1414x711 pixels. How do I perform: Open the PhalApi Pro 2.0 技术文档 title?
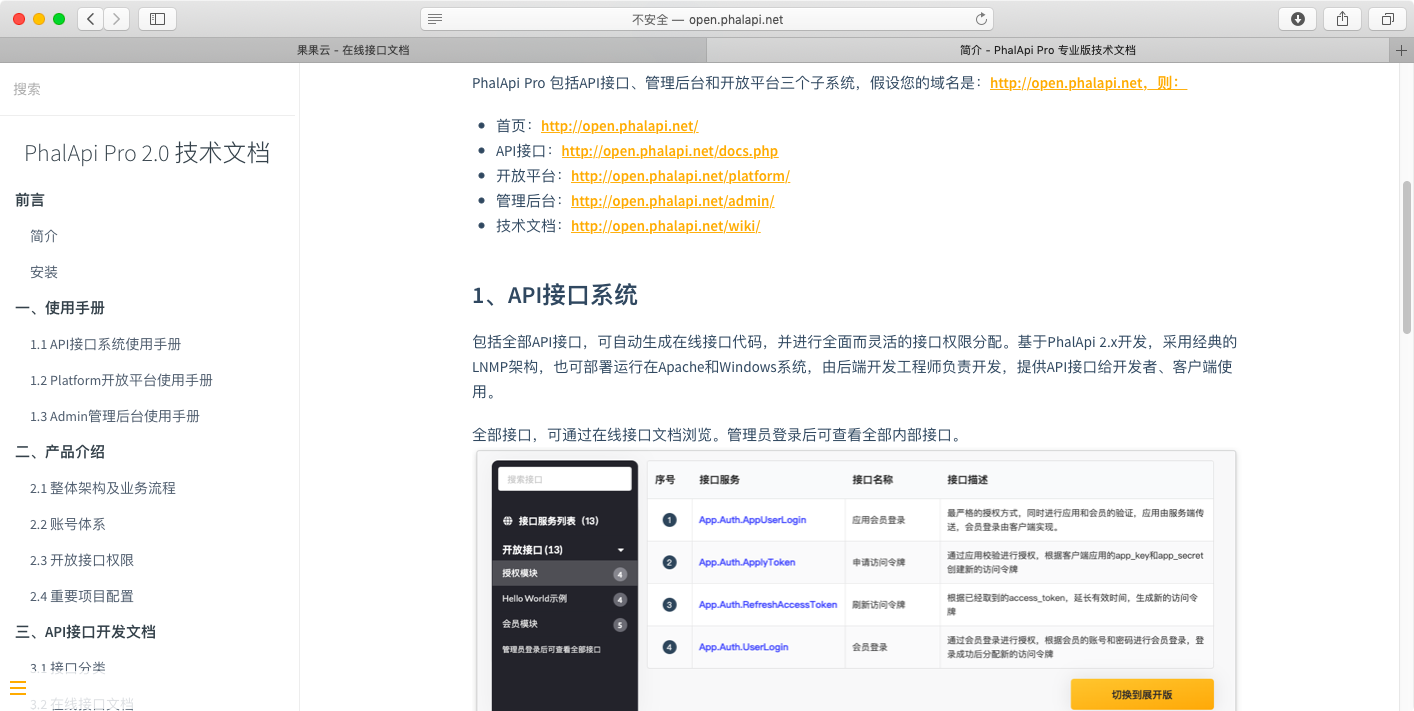pos(147,152)
